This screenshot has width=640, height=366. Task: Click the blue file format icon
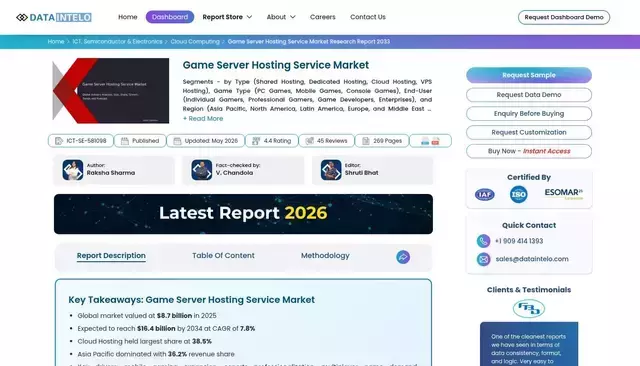(x=425, y=141)
